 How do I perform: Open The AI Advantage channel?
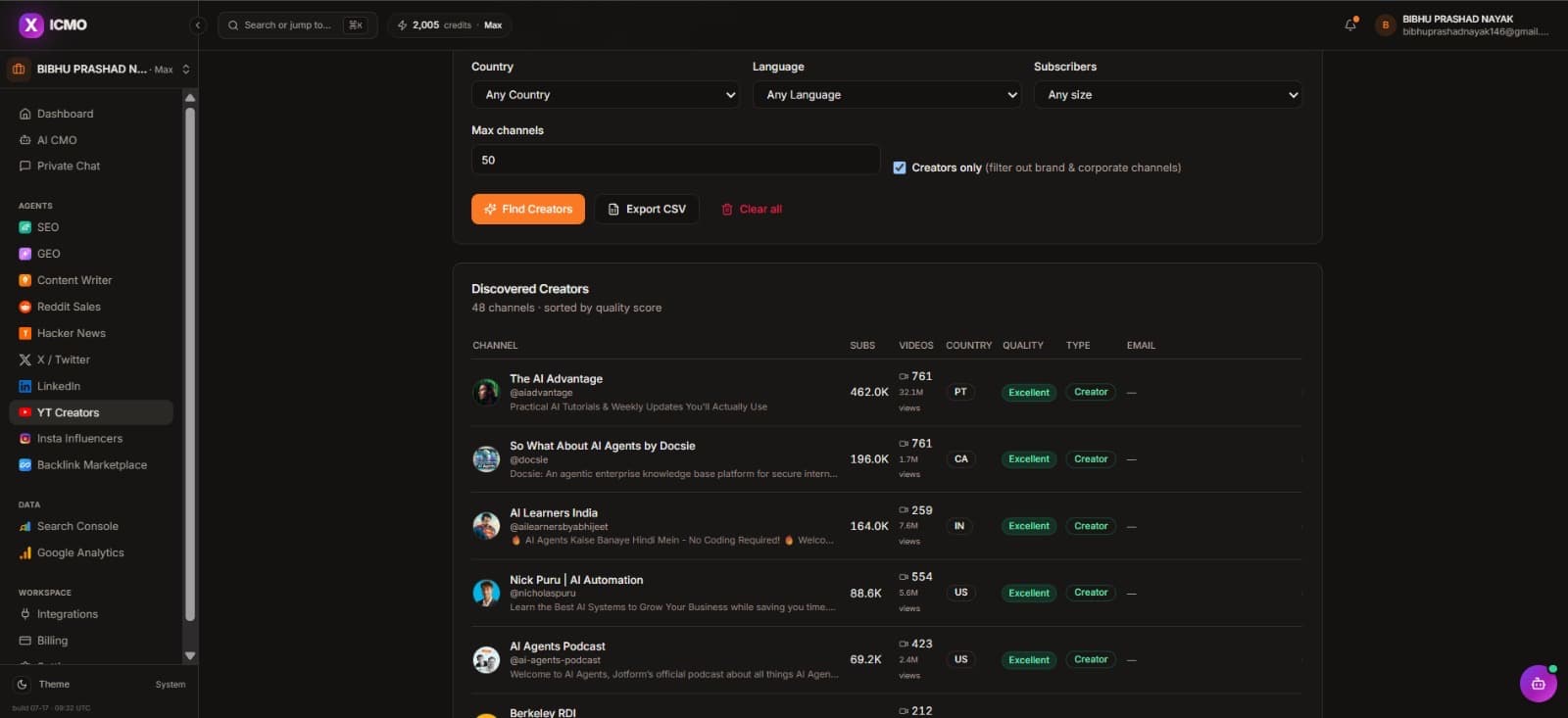point(557,379)
